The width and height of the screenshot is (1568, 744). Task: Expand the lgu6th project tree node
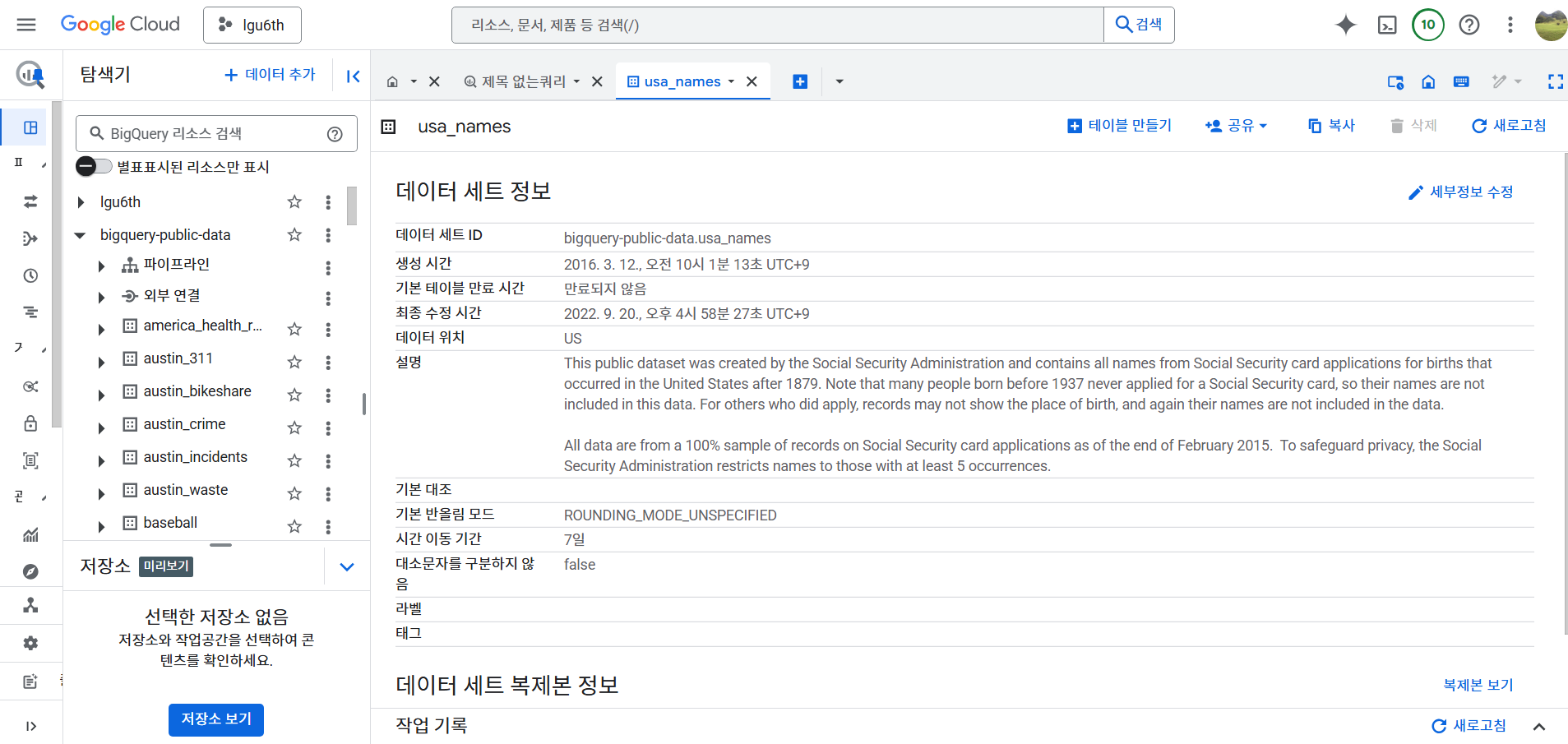81,202
